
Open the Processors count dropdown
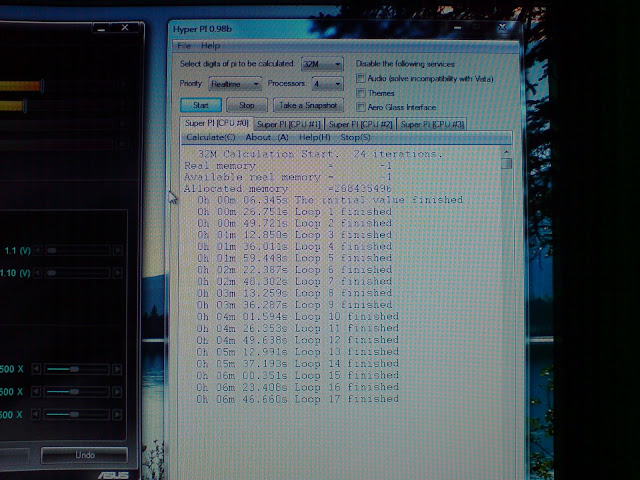click(327, 84)
